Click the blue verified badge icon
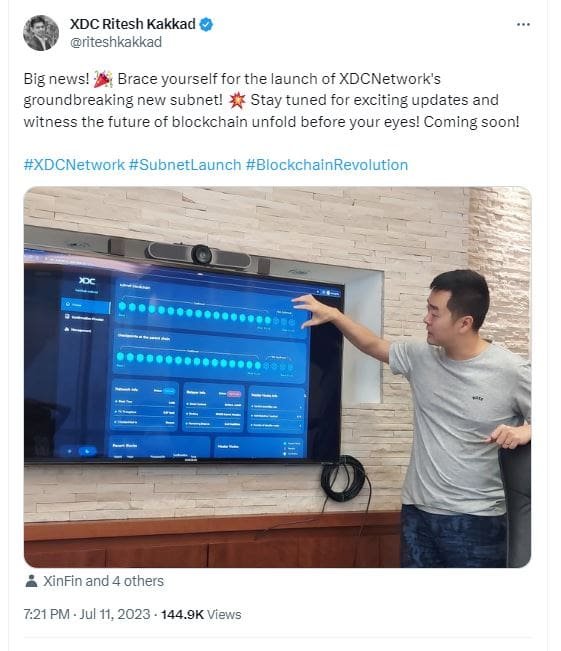This screenshot has height=651, width=561. point(206,24)
